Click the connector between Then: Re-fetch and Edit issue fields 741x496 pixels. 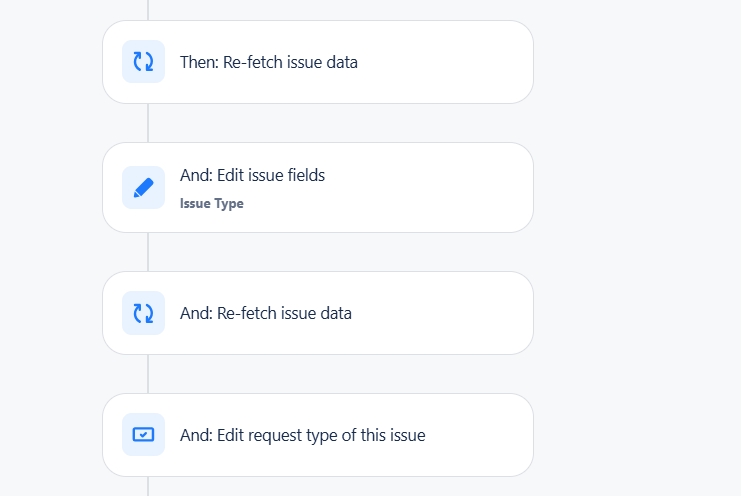[148, 123]
